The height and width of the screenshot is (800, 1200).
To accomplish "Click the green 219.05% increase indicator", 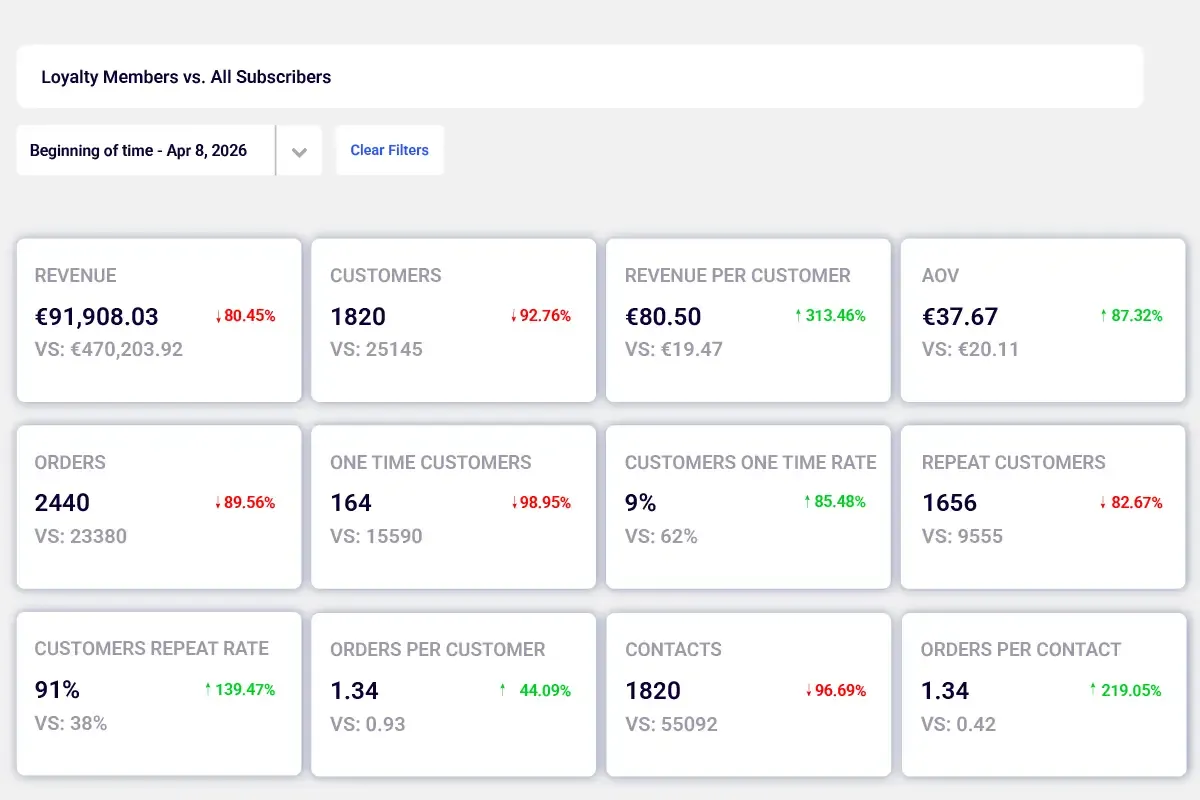I will (1126, 691).
